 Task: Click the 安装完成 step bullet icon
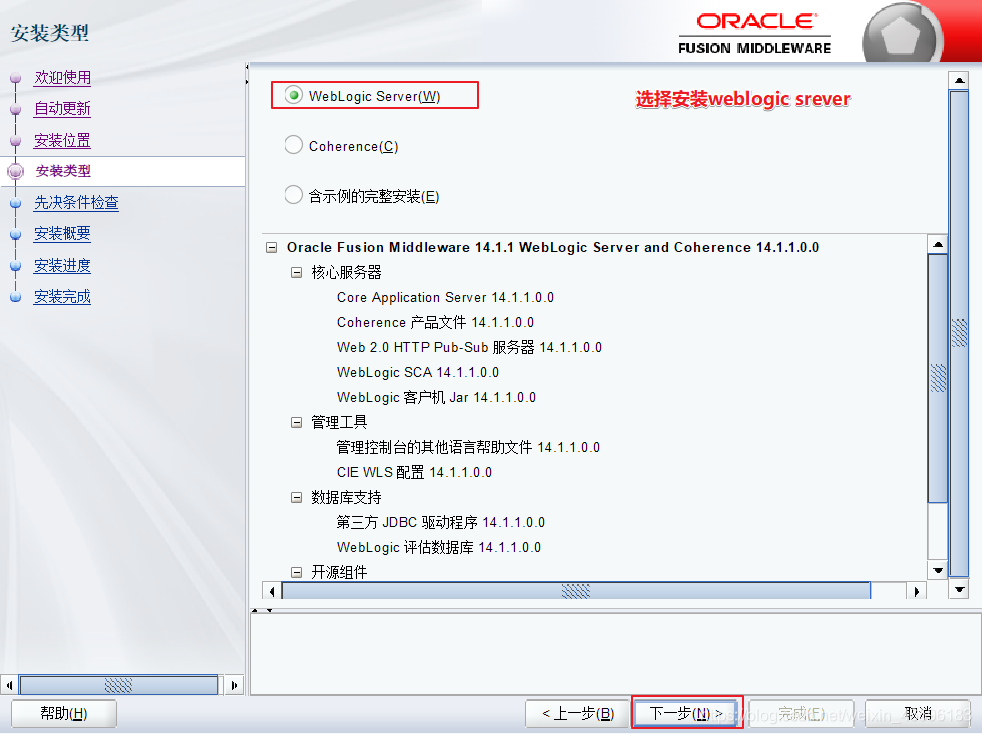click(16, 297)
